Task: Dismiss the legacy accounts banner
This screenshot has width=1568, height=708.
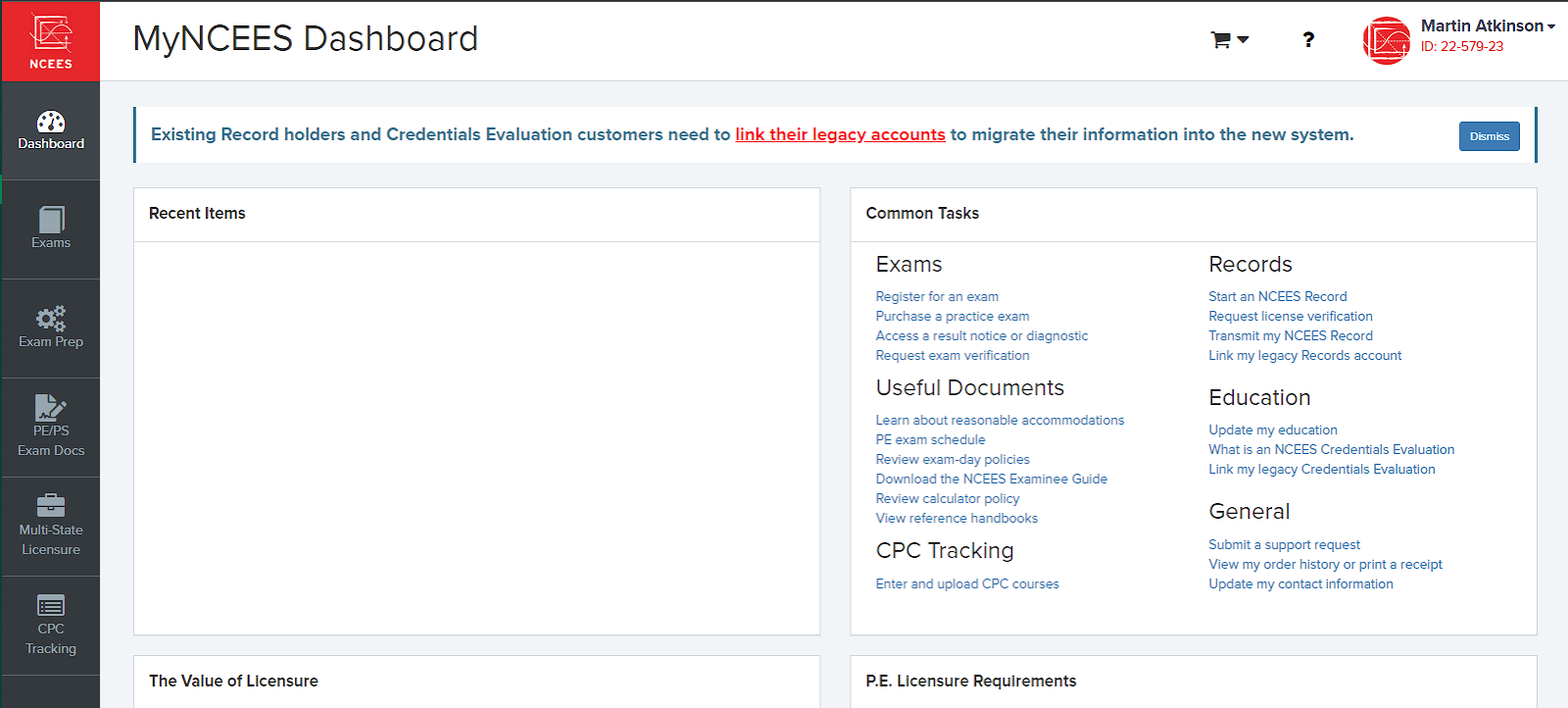Action: [x=1490, y=136]
